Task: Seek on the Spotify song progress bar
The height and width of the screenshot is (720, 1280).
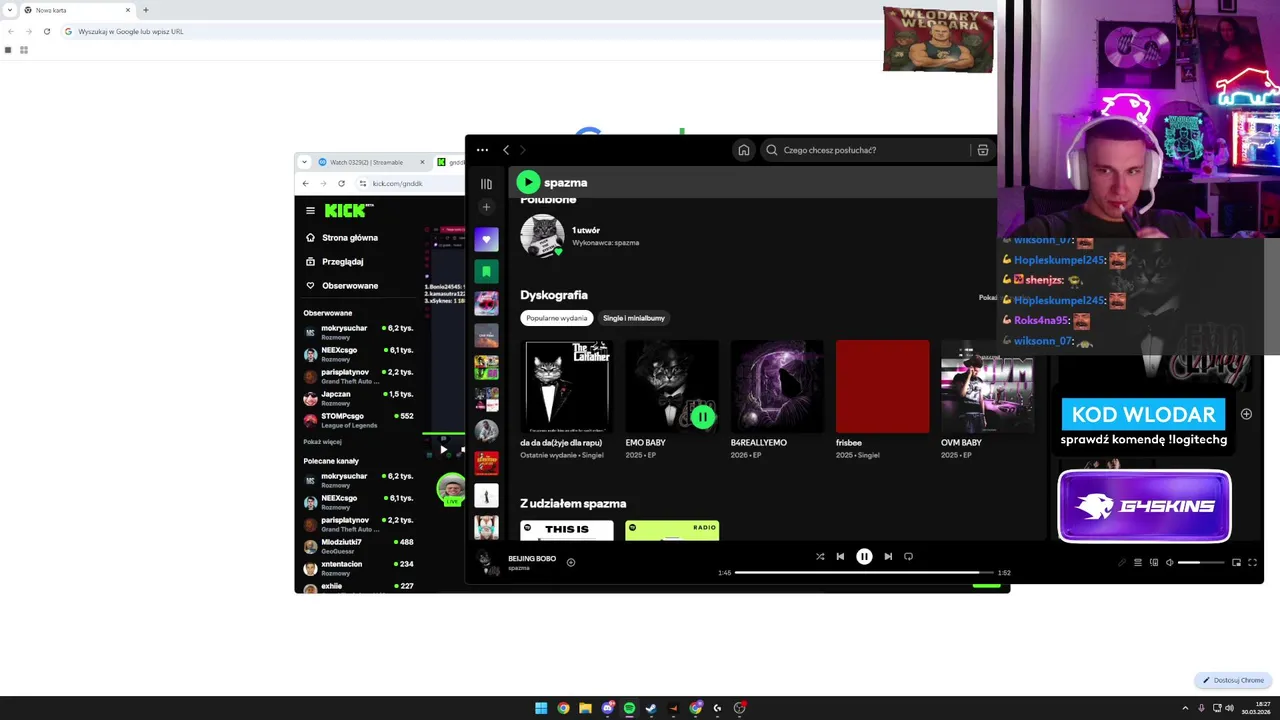Action: click(864, 573)
